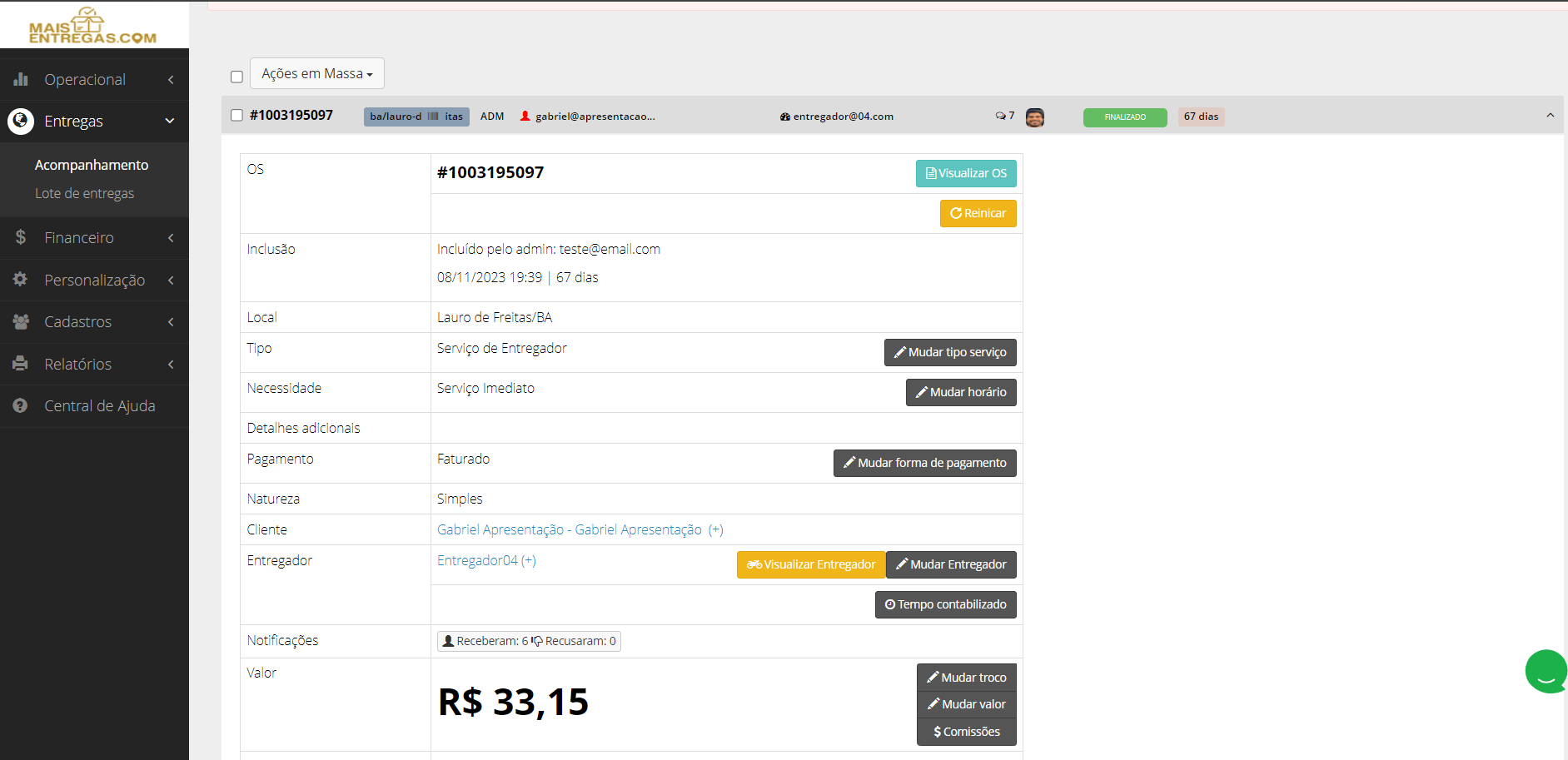This screenshot has height=760, width=1568.
Task: Expand the Relatórios menu chevron
Action: click(x=171, y=365)
